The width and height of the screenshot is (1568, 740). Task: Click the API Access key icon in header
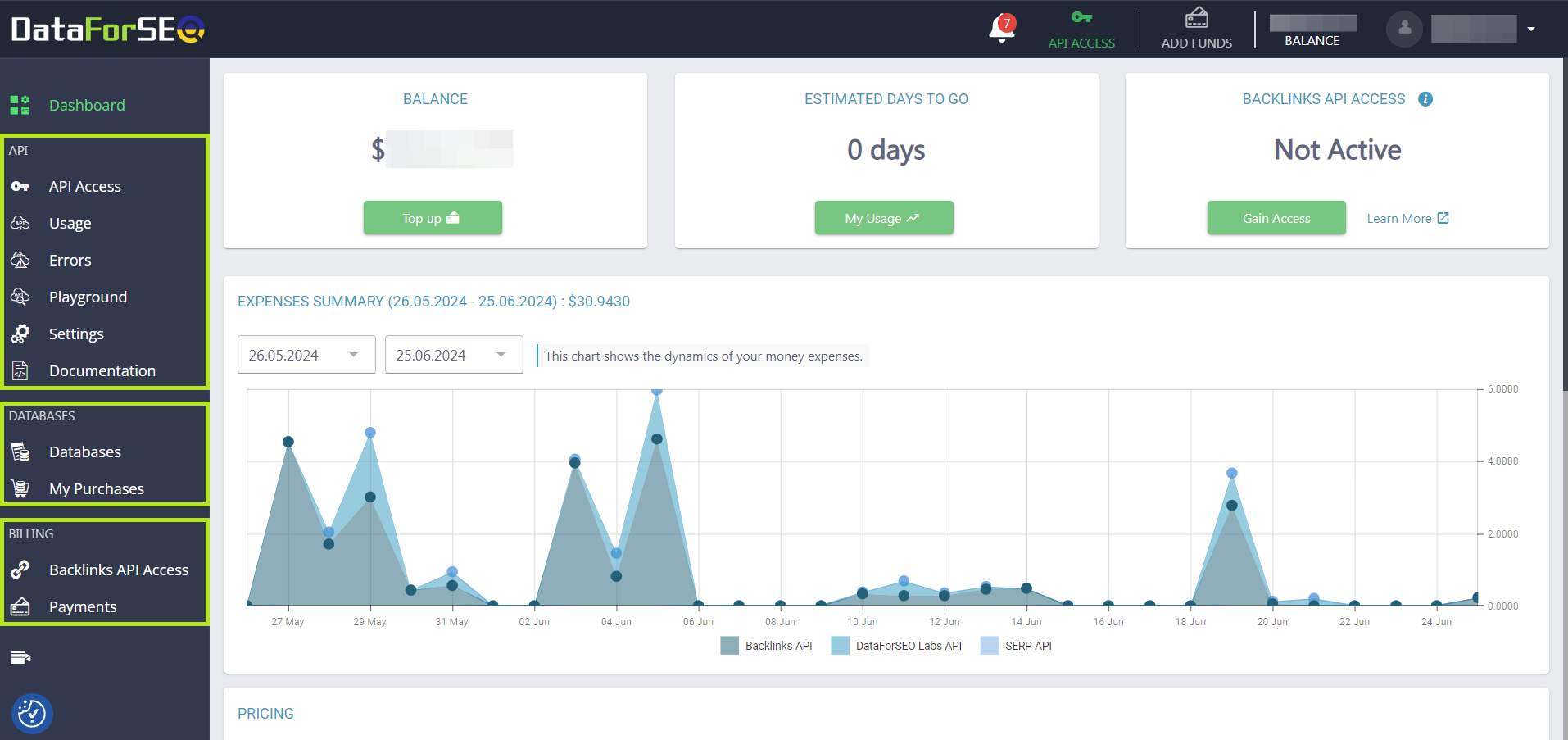[1081, 17]
